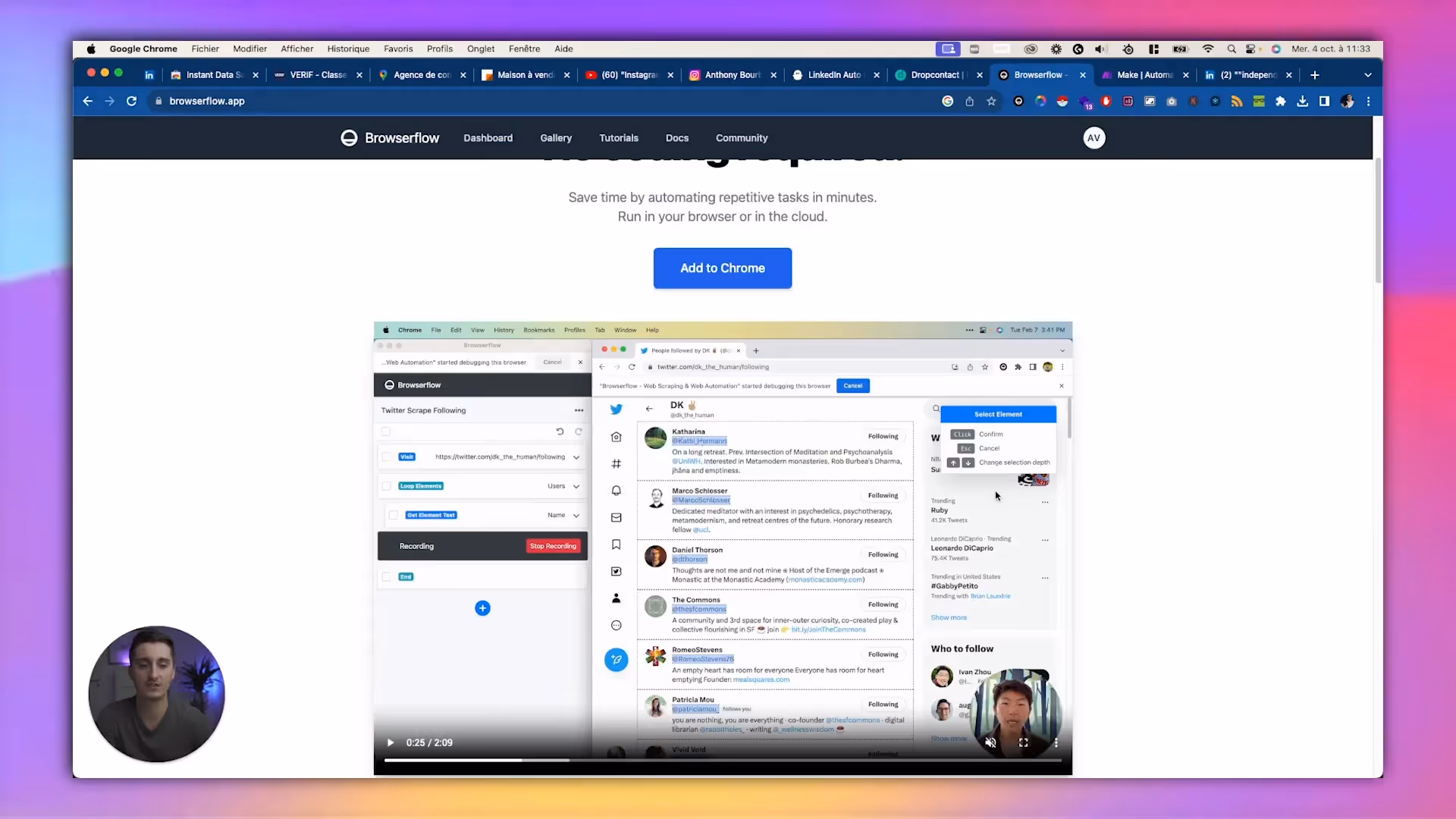Image resolution: width=1456 pixels, height=819 pixels.
Task: Open the Browserflow extension icon in toolbar
Action: (1018, 101)
